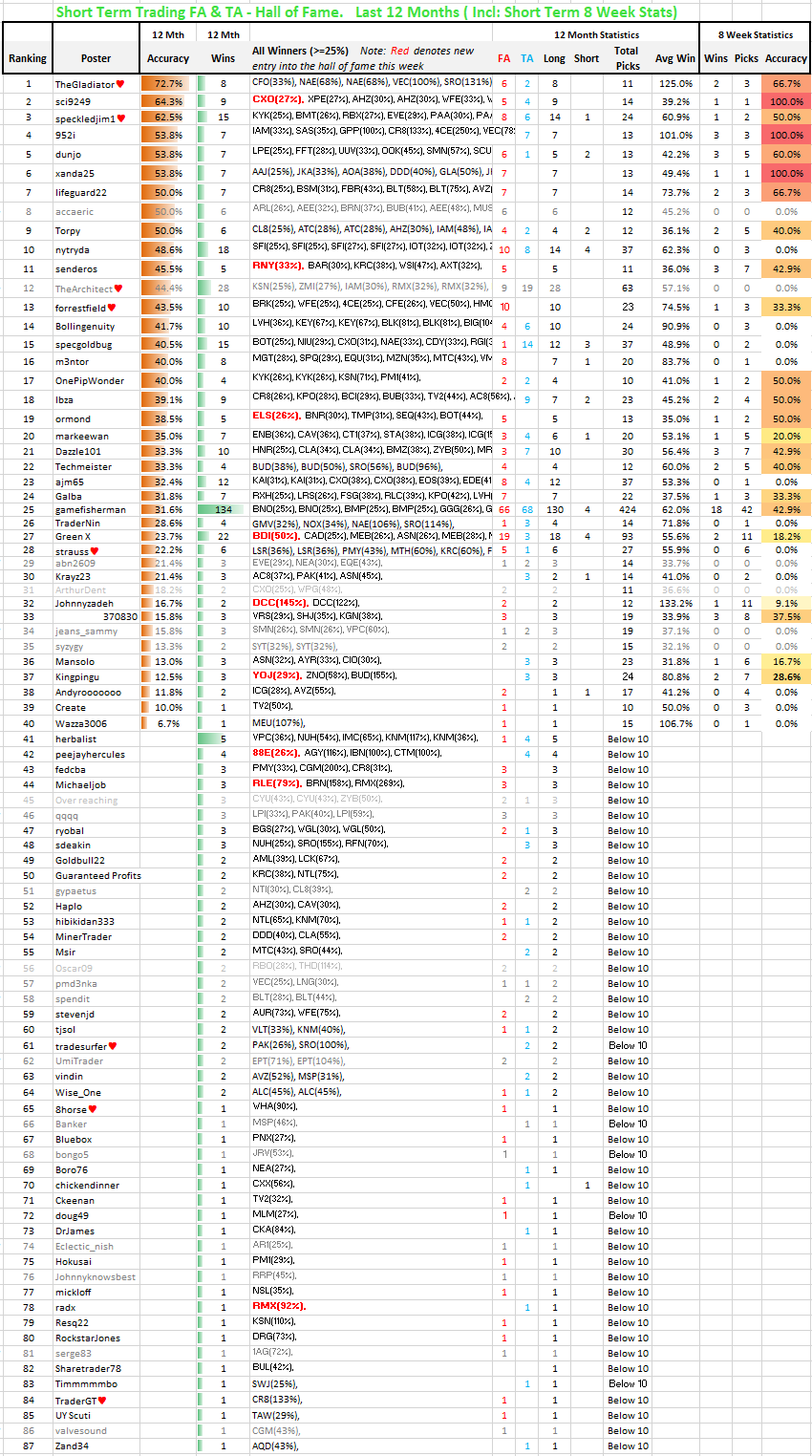Click poster name Zand34
This screenshot has height=1456, width=812.
tap(74, 1445)
